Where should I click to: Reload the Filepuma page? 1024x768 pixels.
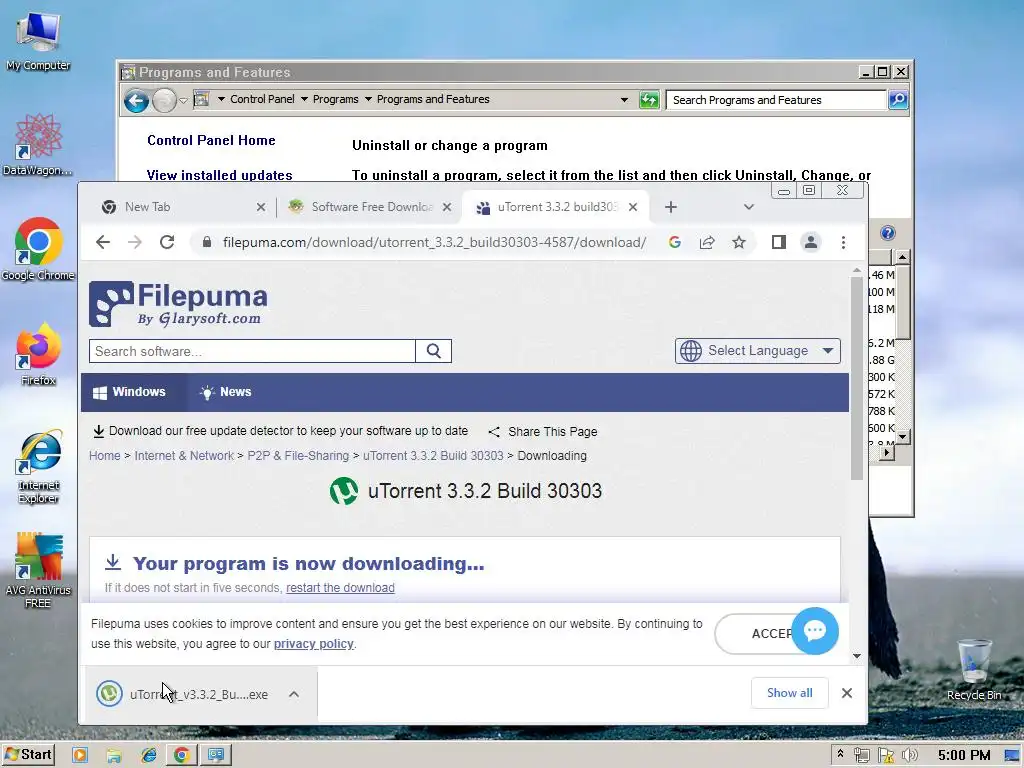click(167, 242)
